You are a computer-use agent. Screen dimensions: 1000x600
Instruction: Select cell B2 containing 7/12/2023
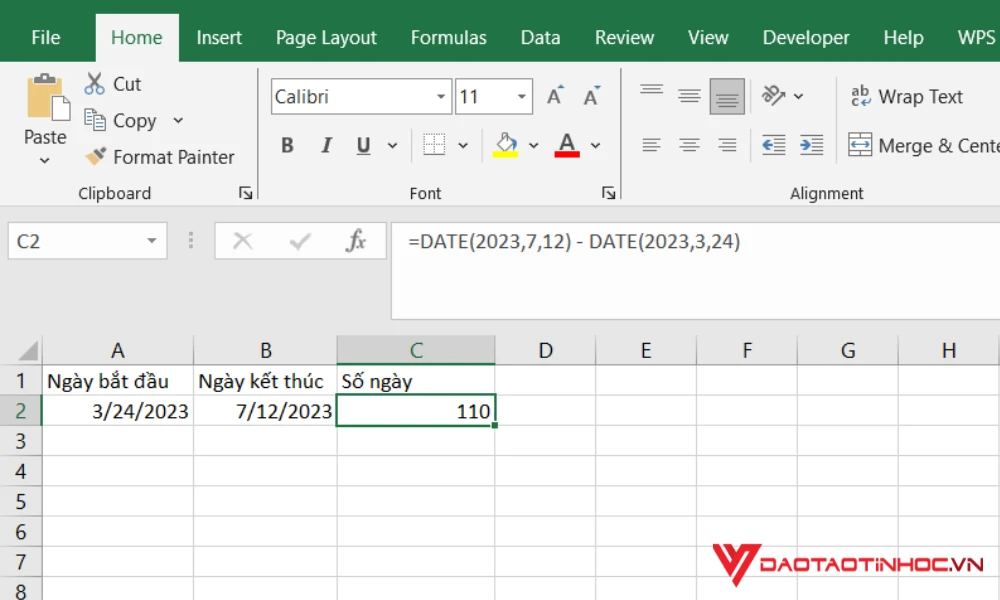(265, 410)
